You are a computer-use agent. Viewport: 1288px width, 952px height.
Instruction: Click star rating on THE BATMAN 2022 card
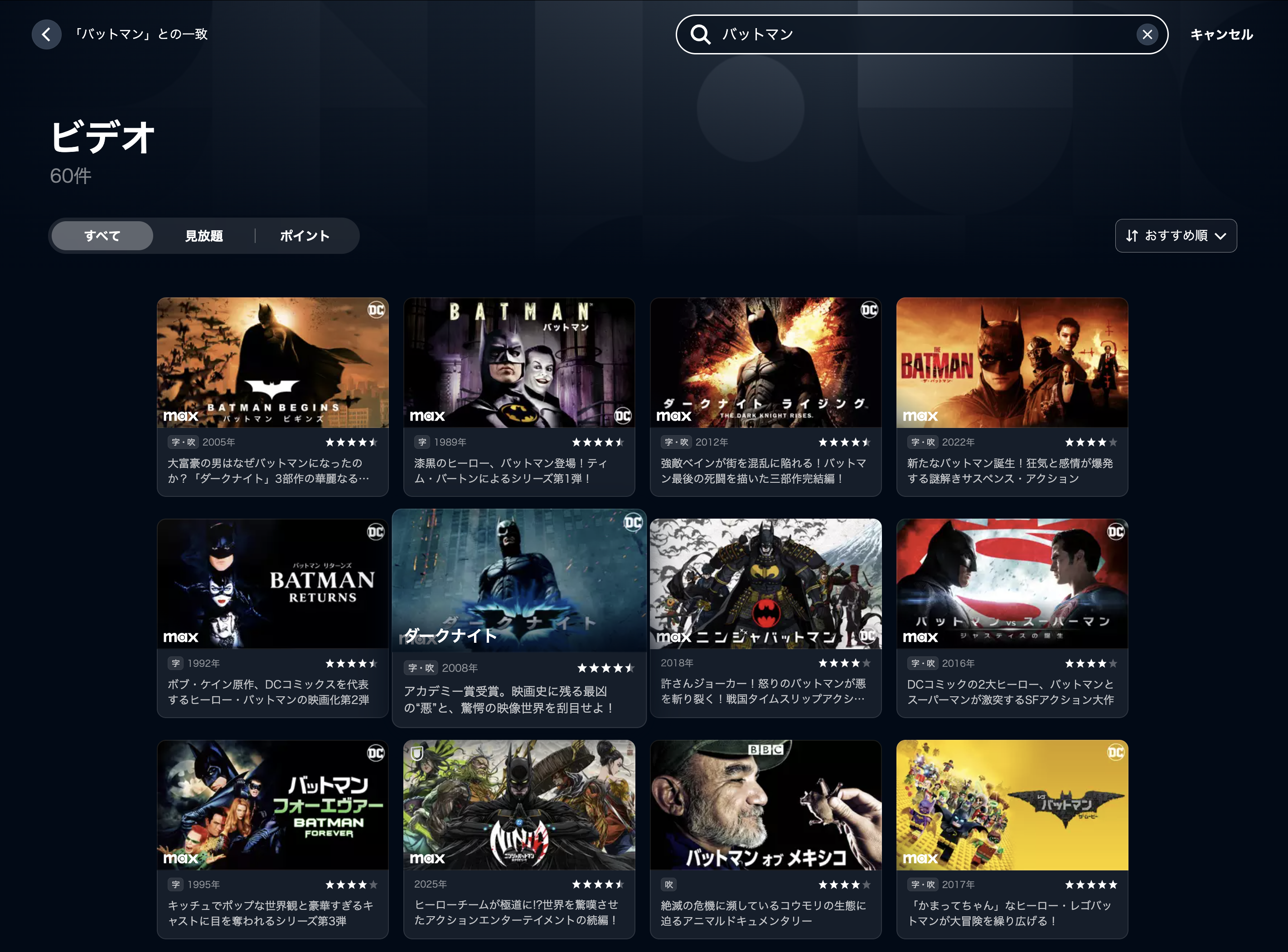[x=1091, y=442]
